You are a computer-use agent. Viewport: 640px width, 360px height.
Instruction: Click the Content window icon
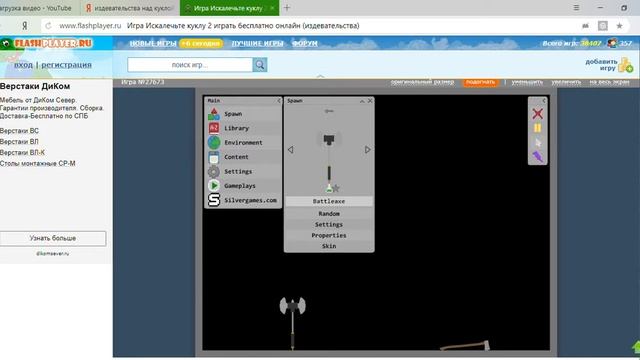213,157
